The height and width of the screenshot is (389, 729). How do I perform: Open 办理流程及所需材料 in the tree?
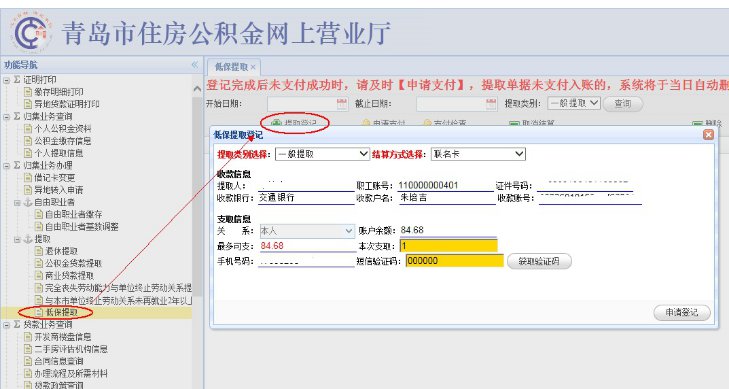(71, 373)
